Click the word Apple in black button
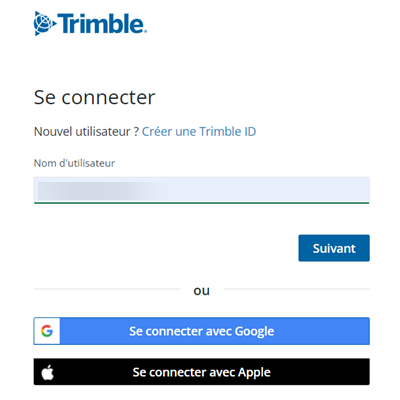This screenshot has height=400, width=400. tap(254, 372)
